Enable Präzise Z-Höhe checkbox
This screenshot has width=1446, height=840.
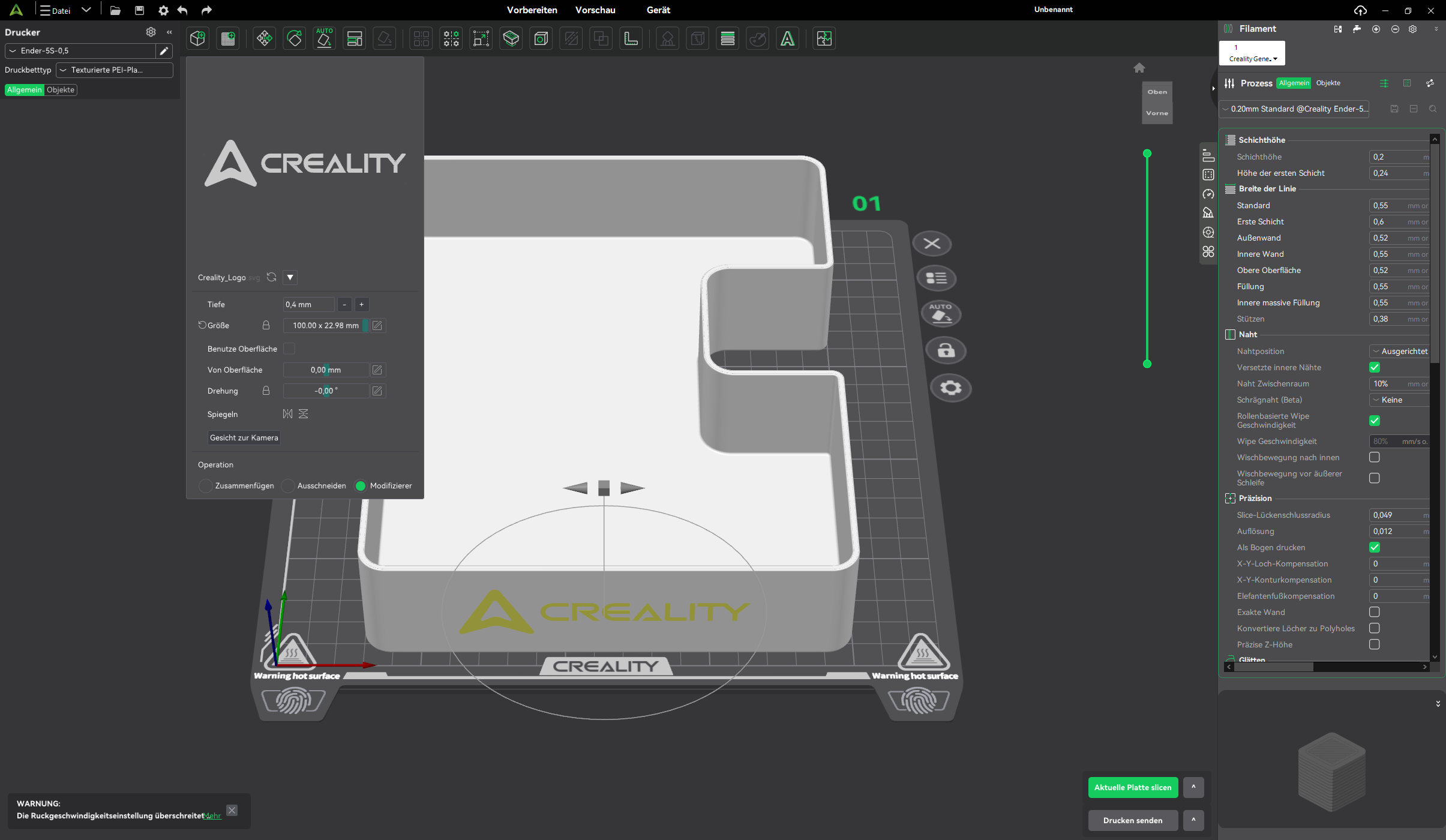(x=1375, y=644)
